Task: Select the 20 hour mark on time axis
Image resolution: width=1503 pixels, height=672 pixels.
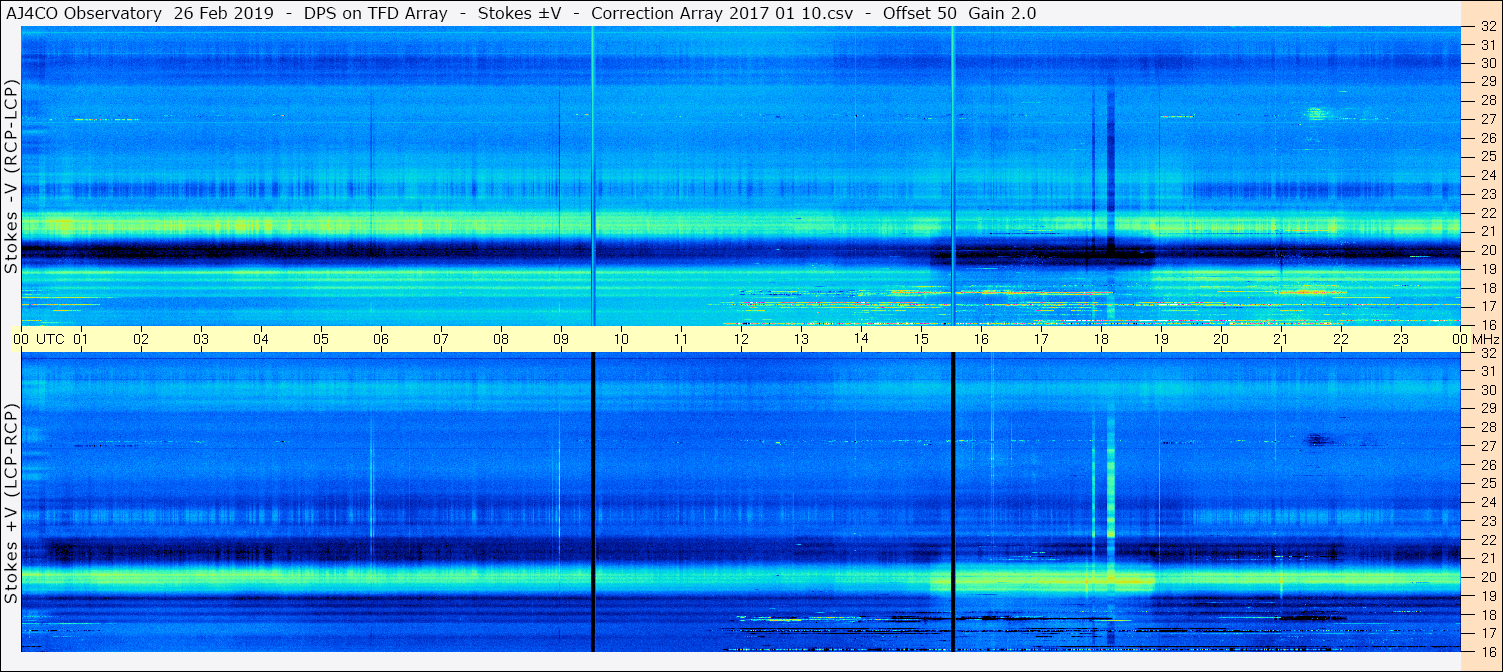Action: [1221, 339]
